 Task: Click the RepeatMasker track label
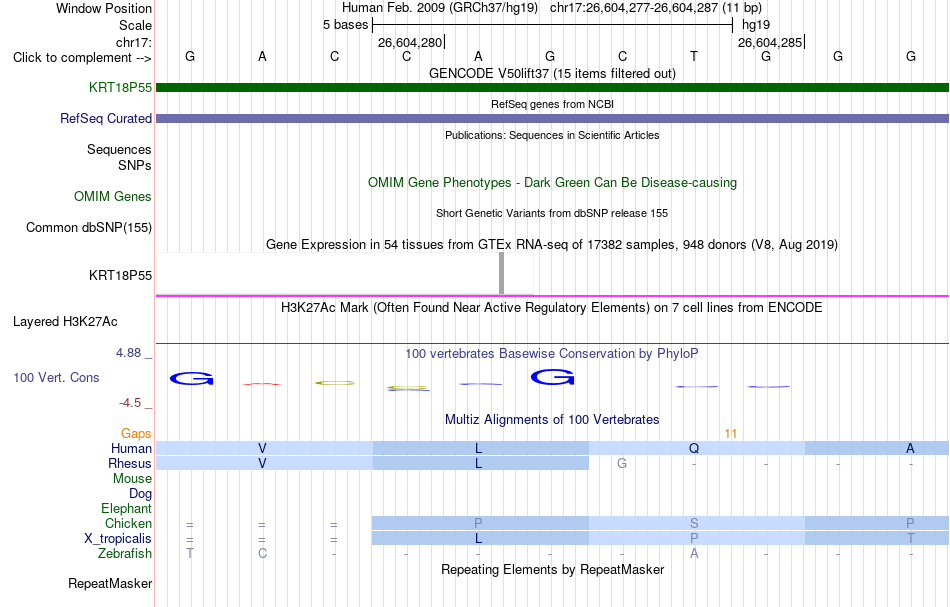(110, 583)
